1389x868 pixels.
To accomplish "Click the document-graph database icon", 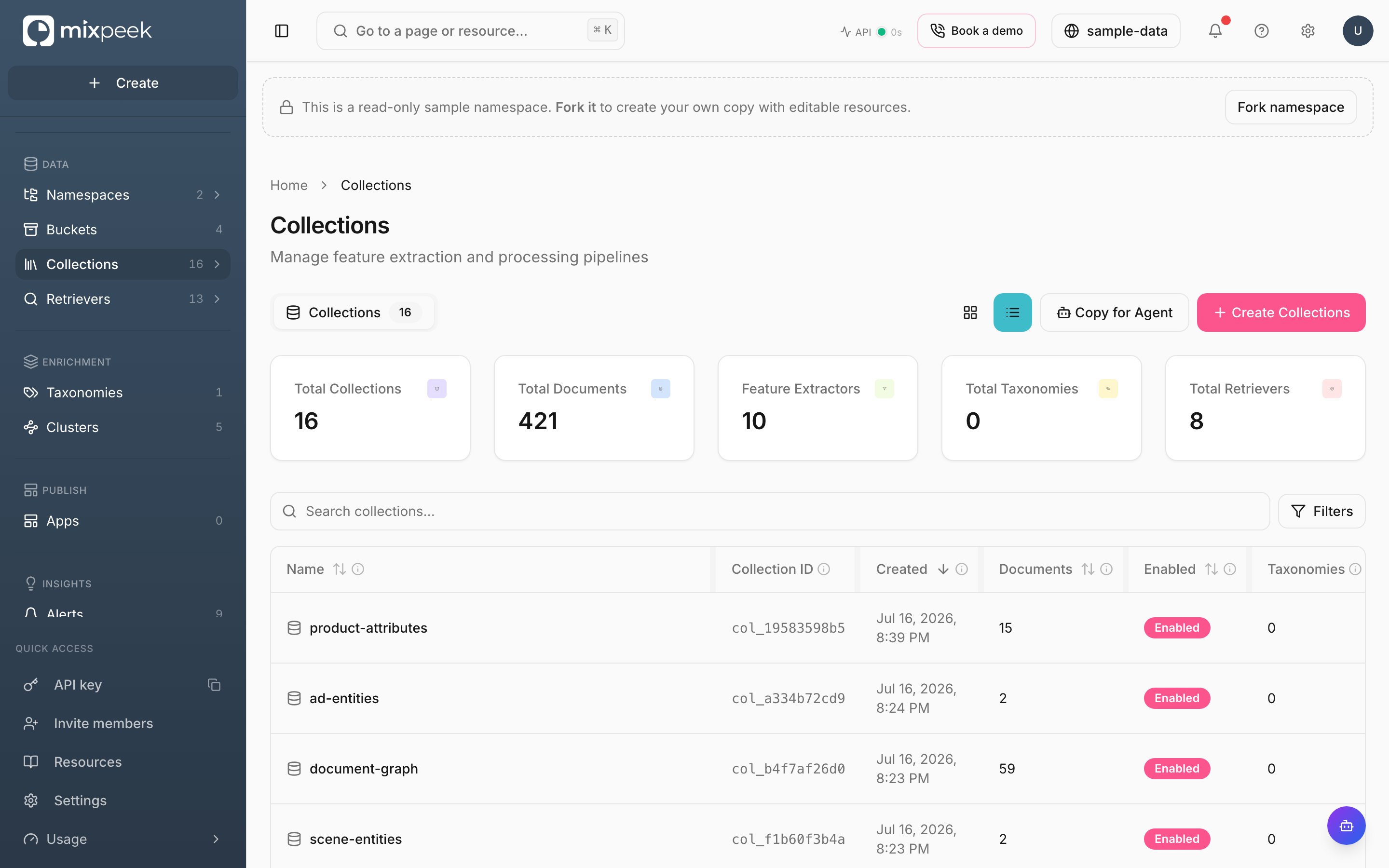I will (x=294, y=769).
